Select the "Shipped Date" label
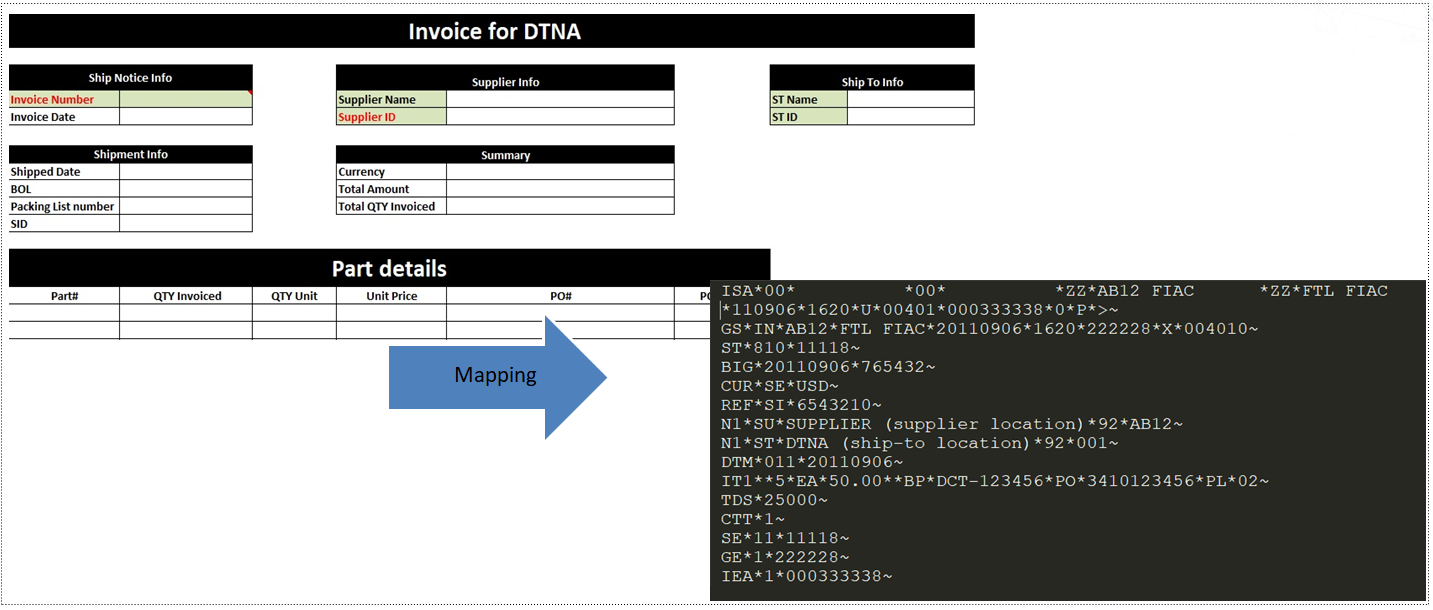1433x610 pixels. [45, 172]
